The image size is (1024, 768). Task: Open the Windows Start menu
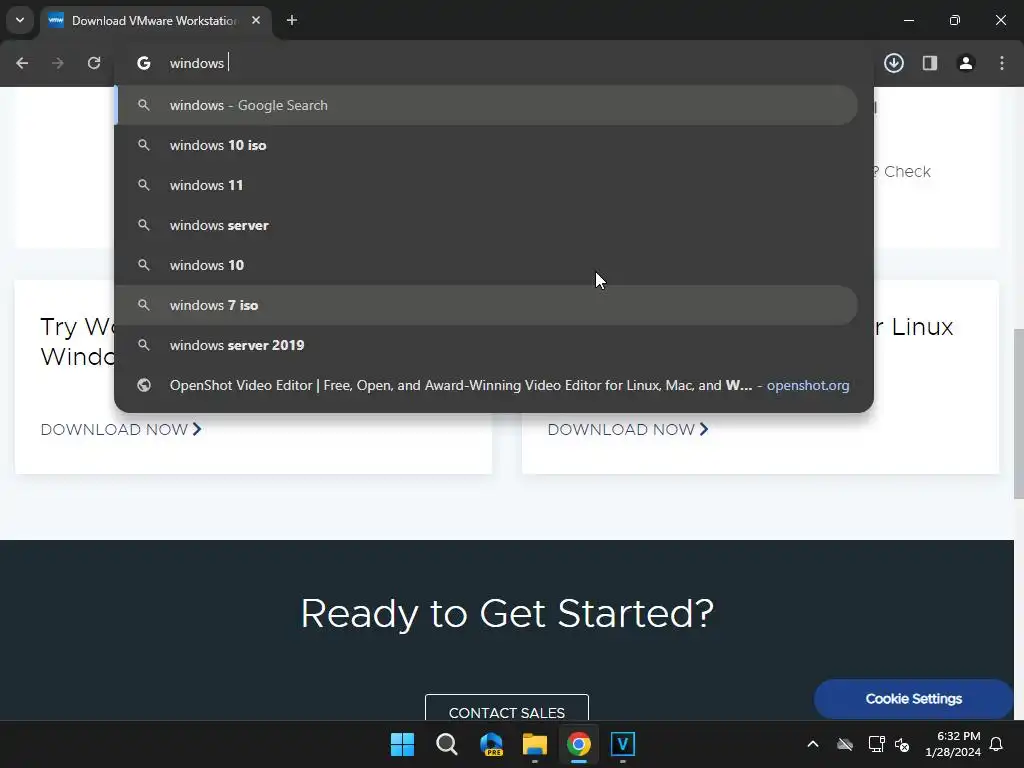(x=402, y=744)
